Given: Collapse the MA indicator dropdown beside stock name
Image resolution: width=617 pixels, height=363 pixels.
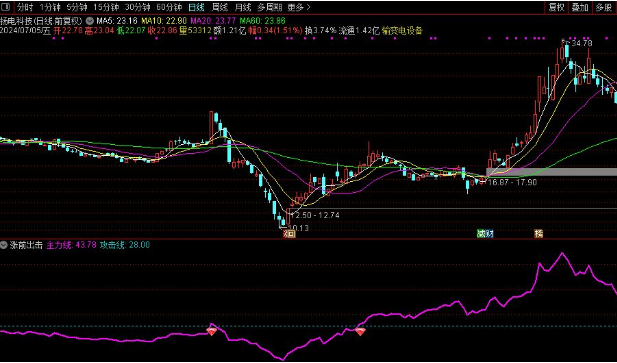Looking at the screenshot, I should point(90,21).
